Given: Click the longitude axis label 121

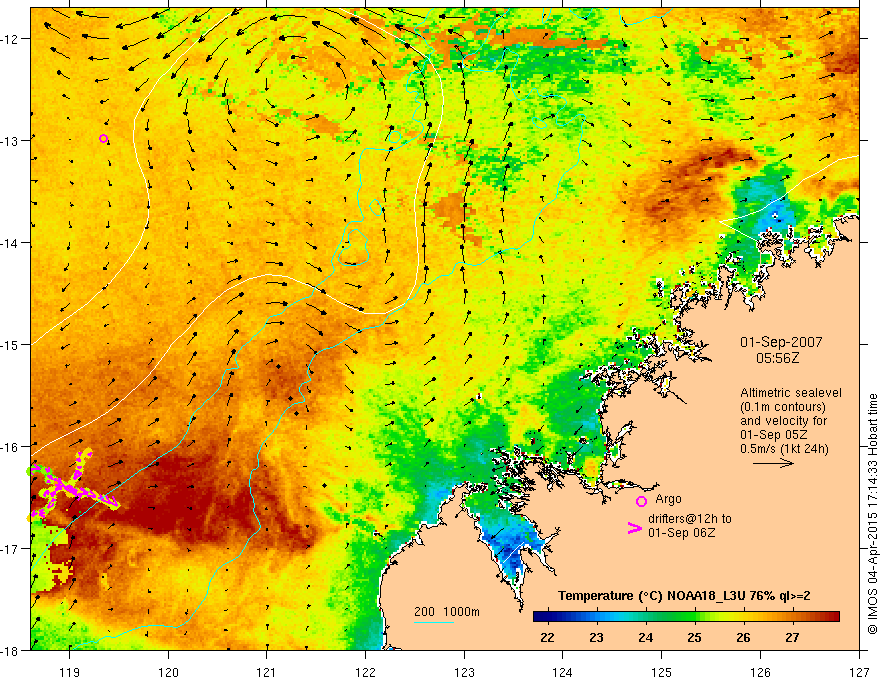Looking at the screenshot, I should (267, 672).
